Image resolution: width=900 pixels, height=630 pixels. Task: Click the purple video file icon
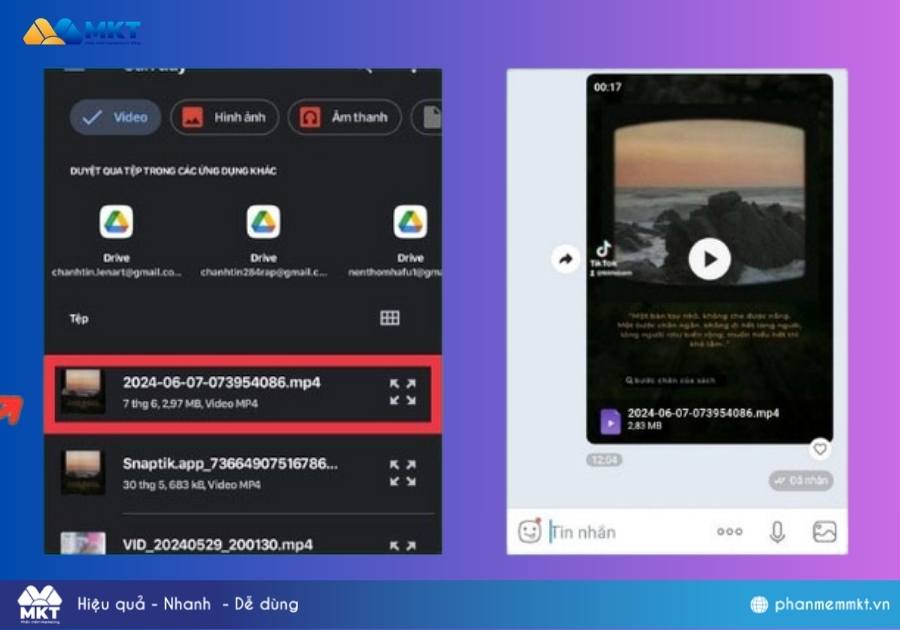610,422
